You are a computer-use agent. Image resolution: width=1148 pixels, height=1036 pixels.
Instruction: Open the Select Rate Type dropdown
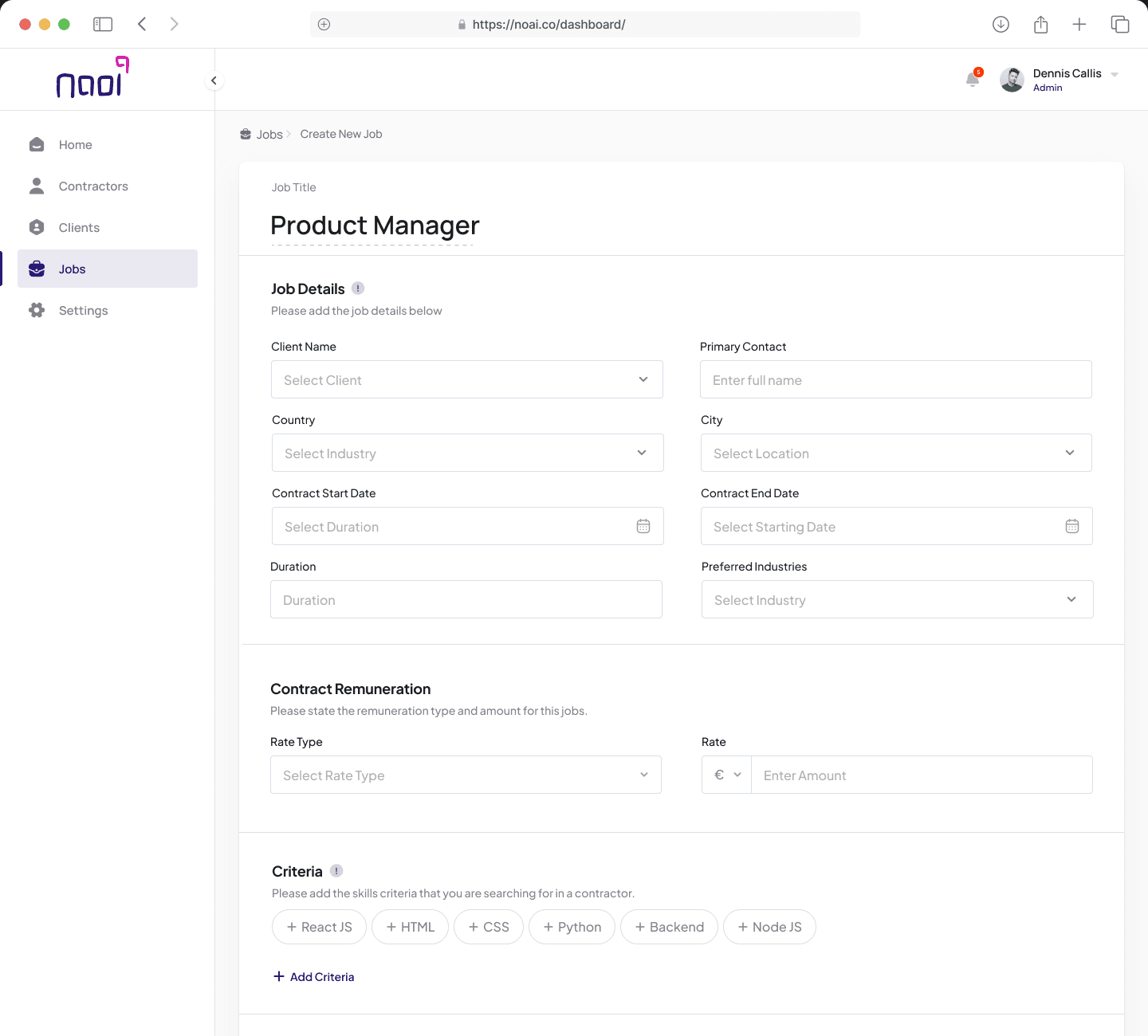pos(466,775)
